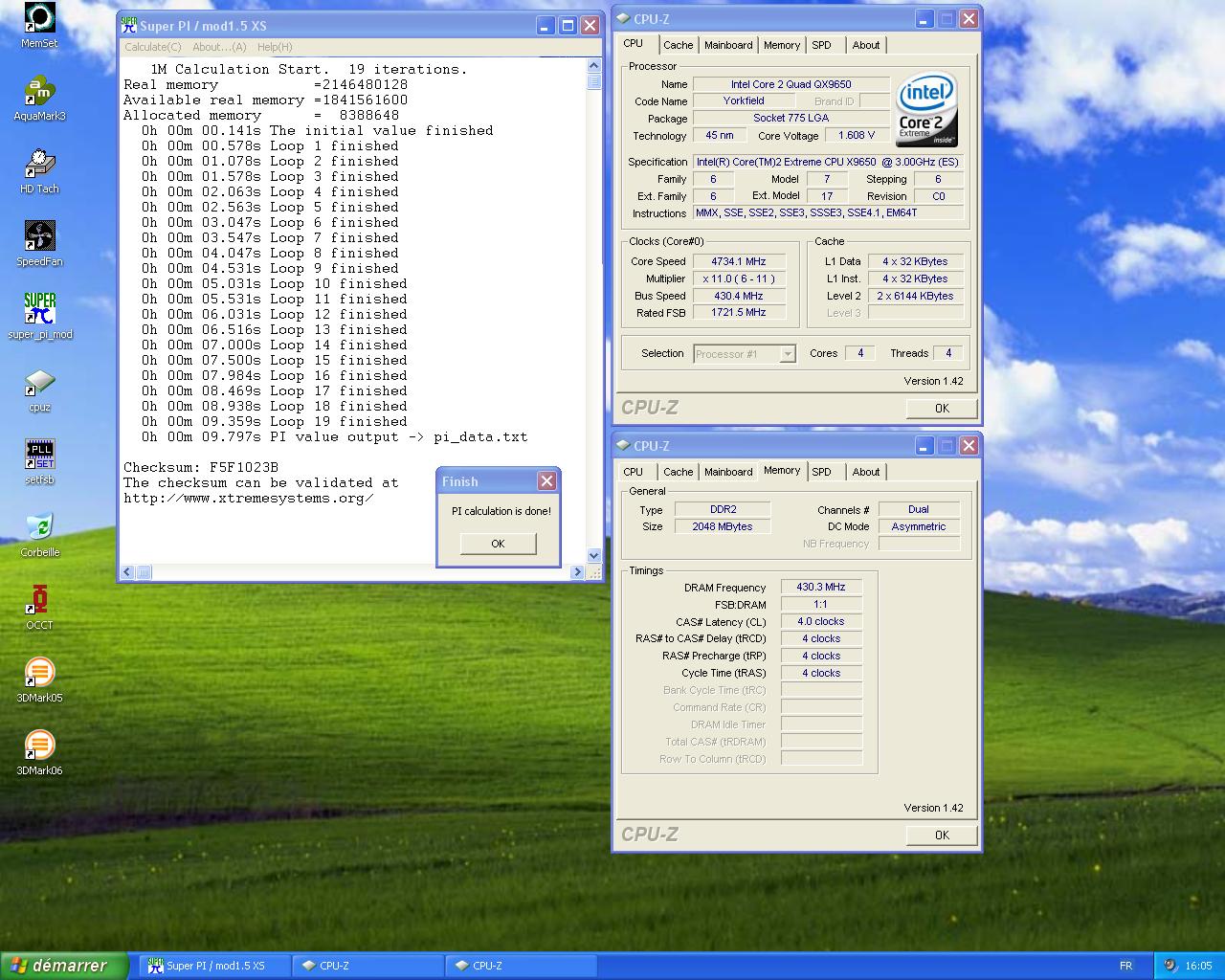Click OK in the upper CPU-Z window
Image resolution: width=1225 pixels, height=980 pixels.
point(942,408)
